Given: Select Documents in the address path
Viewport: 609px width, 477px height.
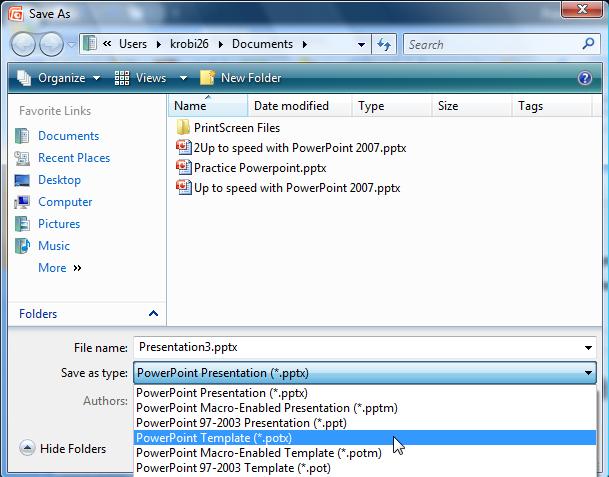Looking at the screenshot, I should click(262, 44).
